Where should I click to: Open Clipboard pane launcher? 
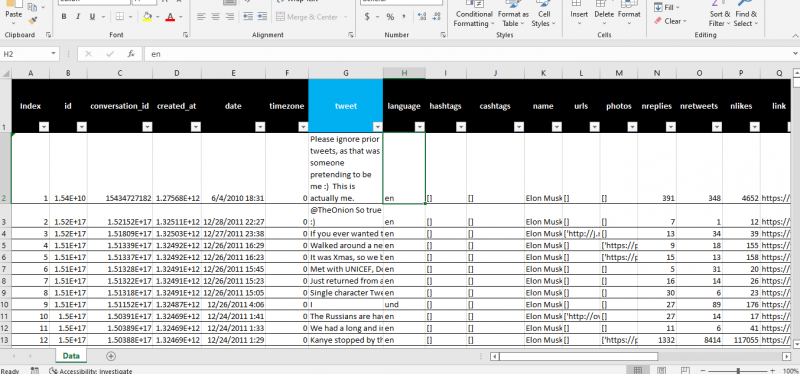[48, 35]
